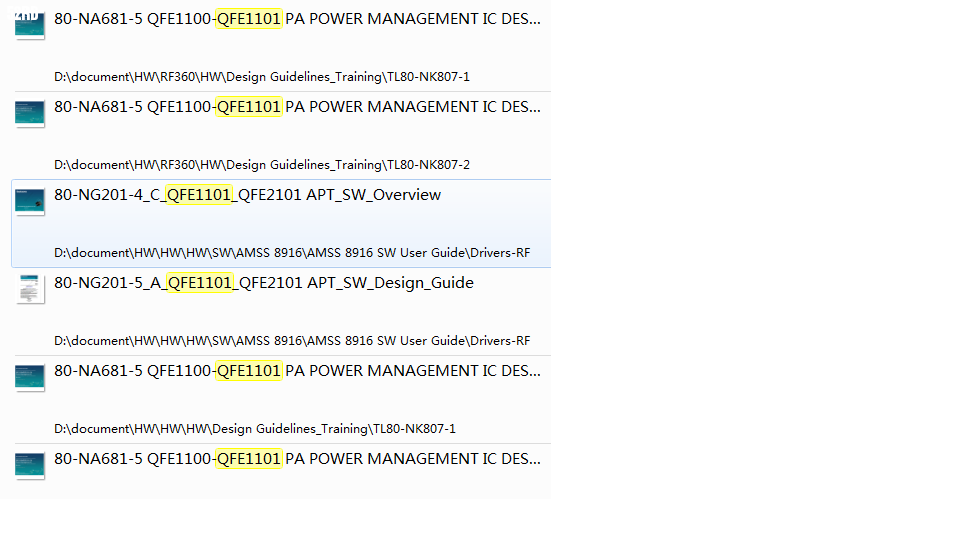Select the last 80-NA681-5 title with no path
Viewport: 960px width, 540px height.
[298, 459]
